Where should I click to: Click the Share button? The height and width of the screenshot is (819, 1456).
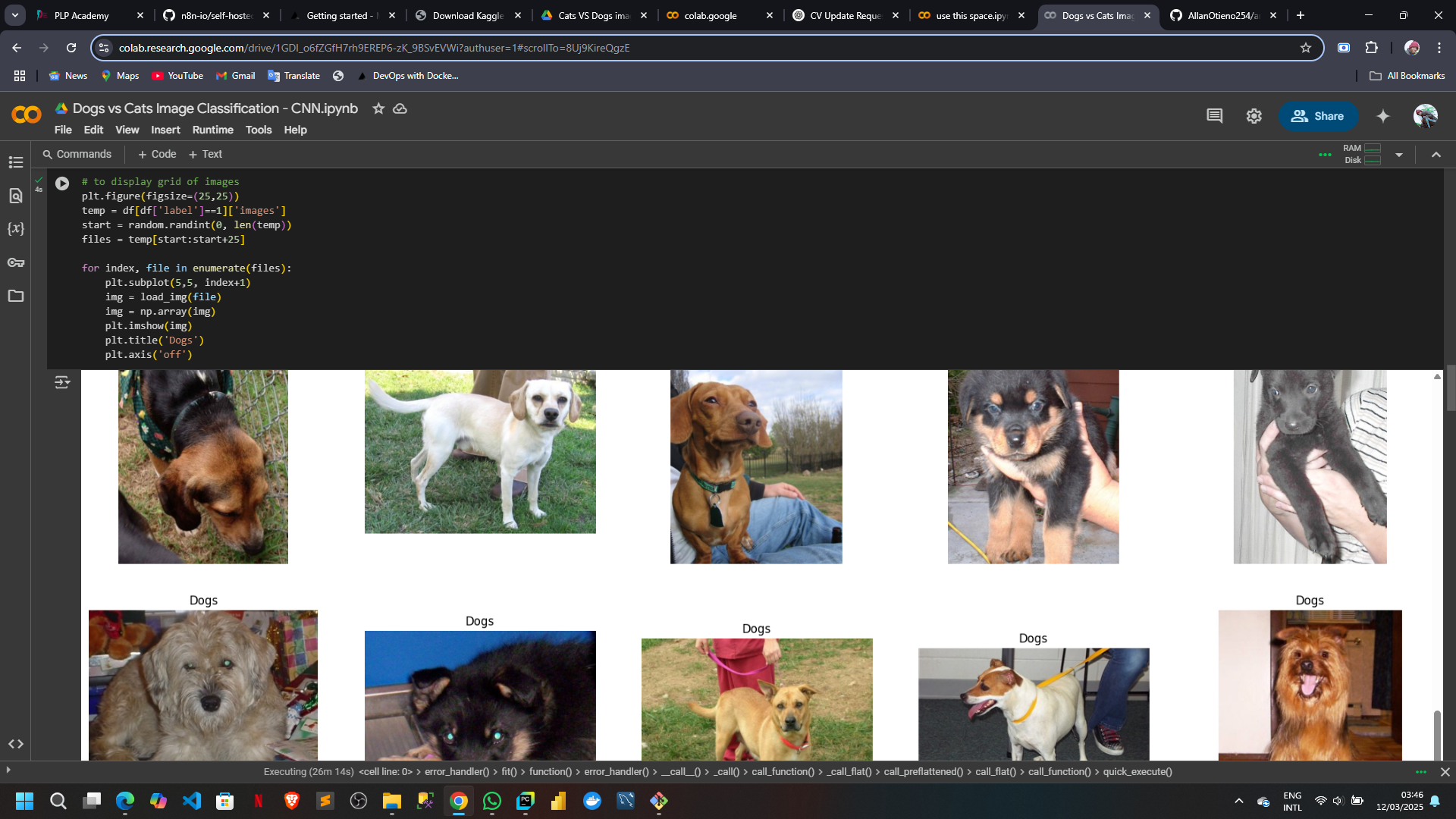(1318, 116)
